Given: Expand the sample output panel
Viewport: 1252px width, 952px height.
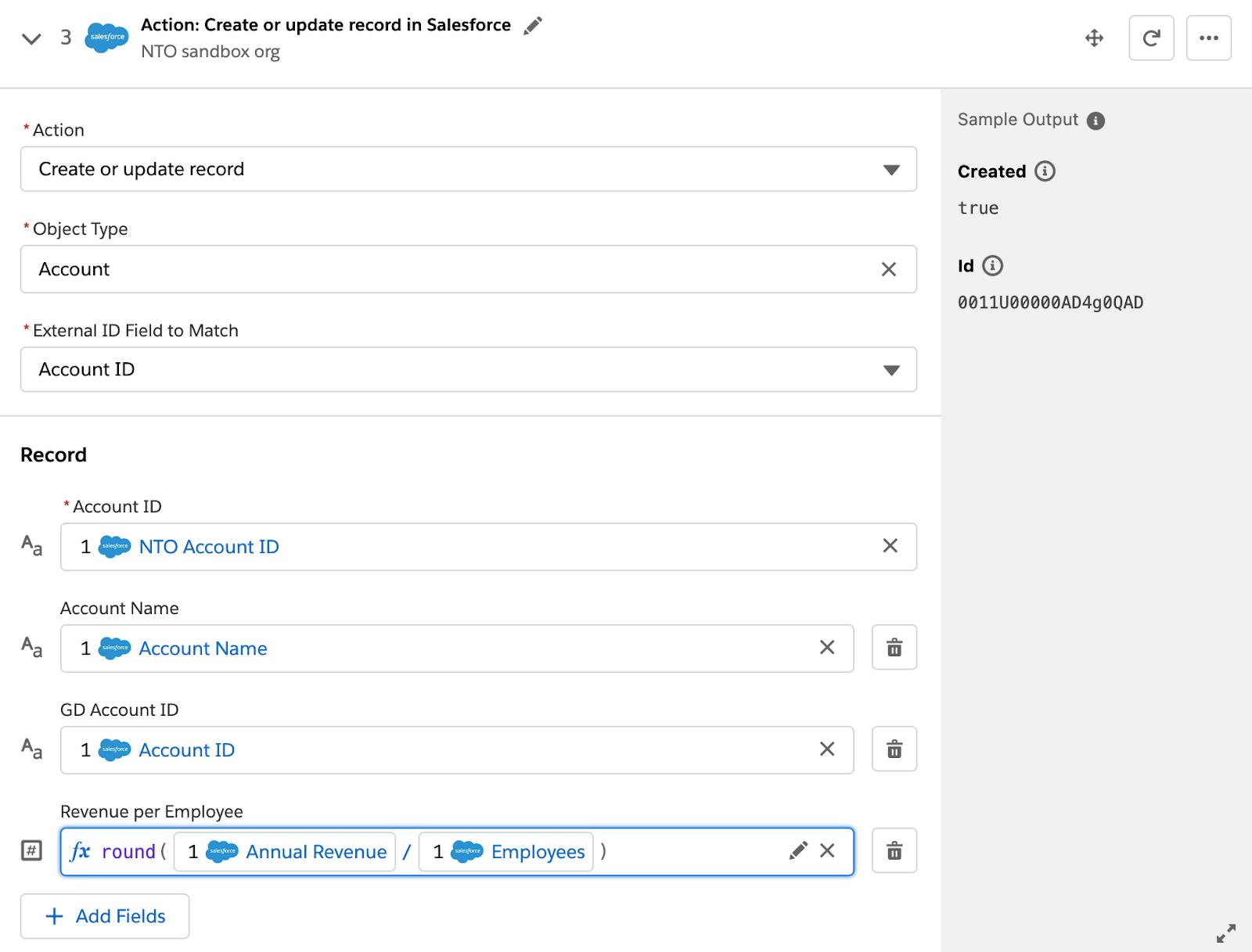Looking at the screenshot, I should click(1226, 933).
